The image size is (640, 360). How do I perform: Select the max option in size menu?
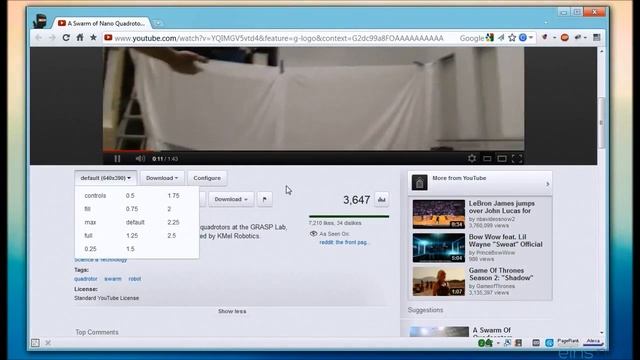pos(90,222)
